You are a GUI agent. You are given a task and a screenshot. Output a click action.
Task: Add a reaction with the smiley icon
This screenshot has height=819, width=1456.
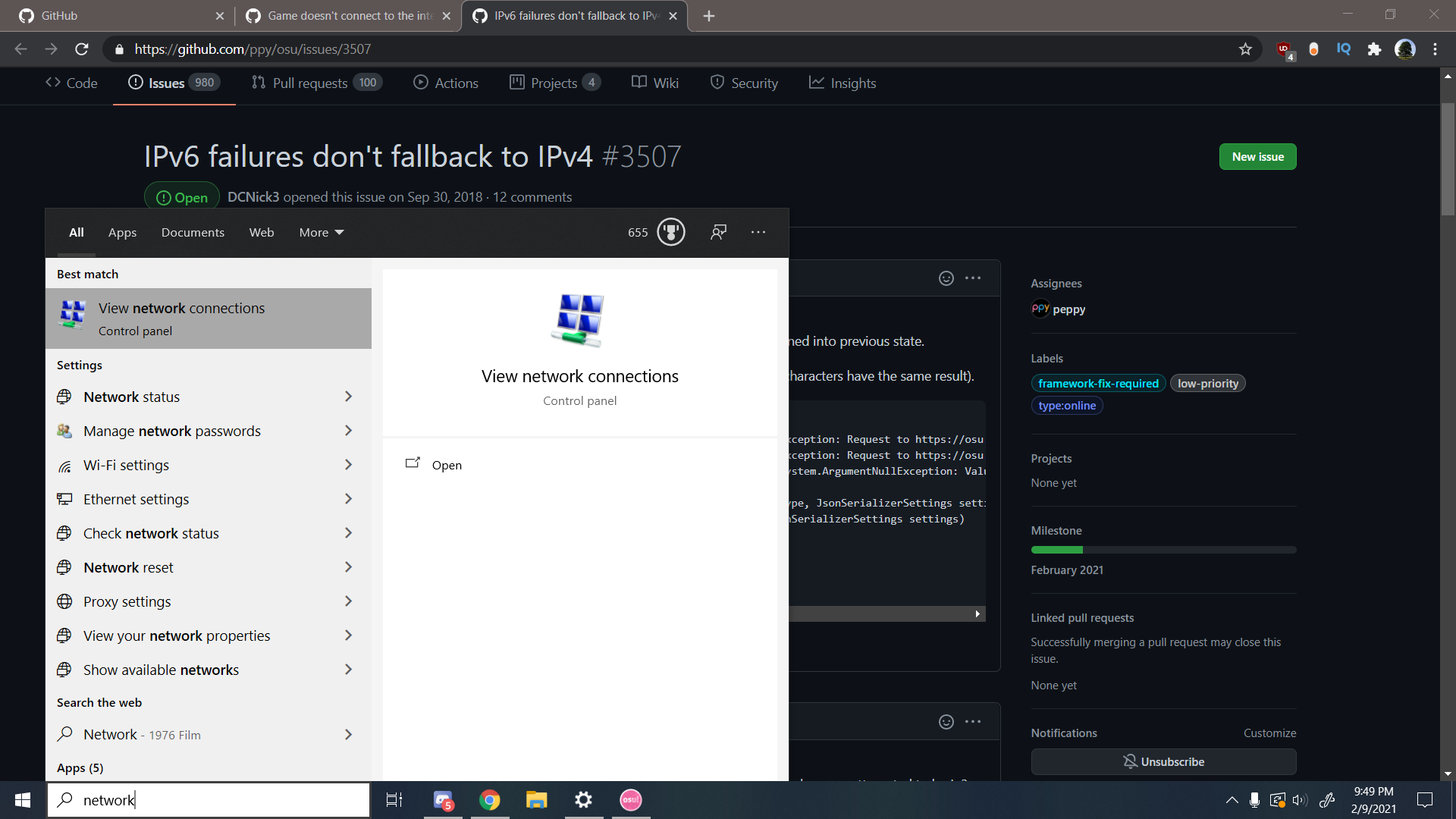pos(946,278)
